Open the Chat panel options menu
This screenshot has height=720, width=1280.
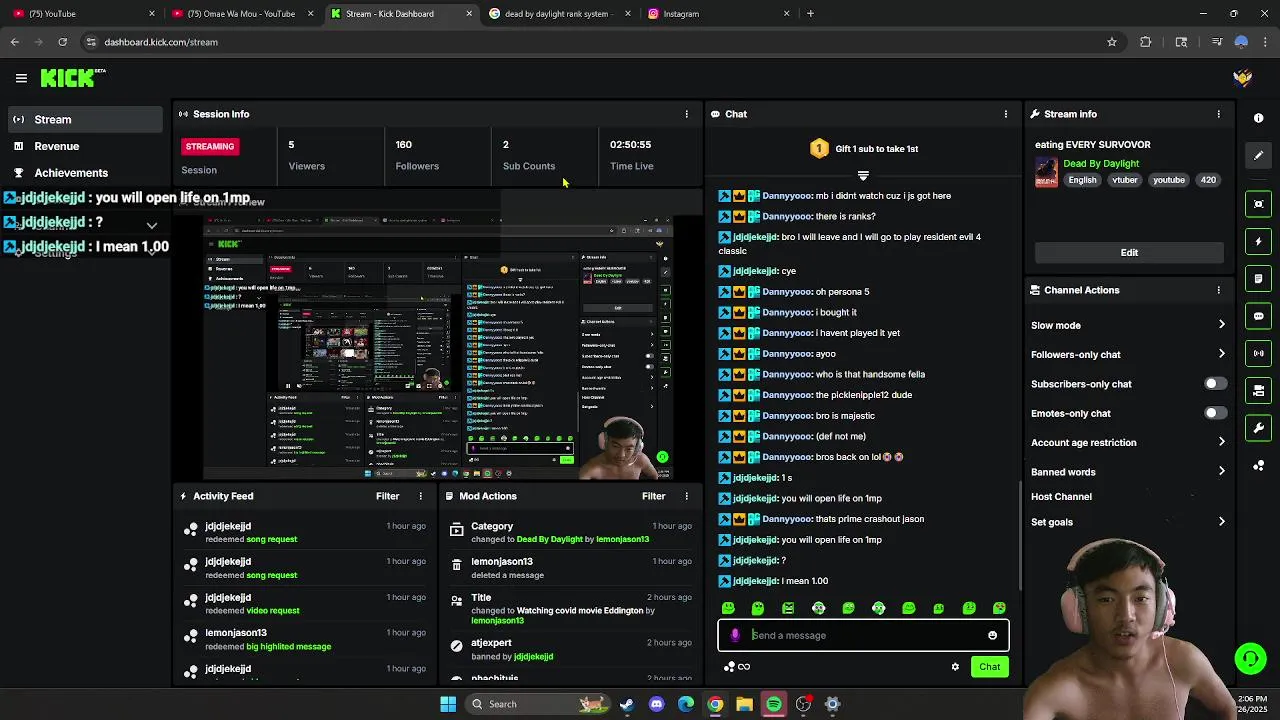1006,114
